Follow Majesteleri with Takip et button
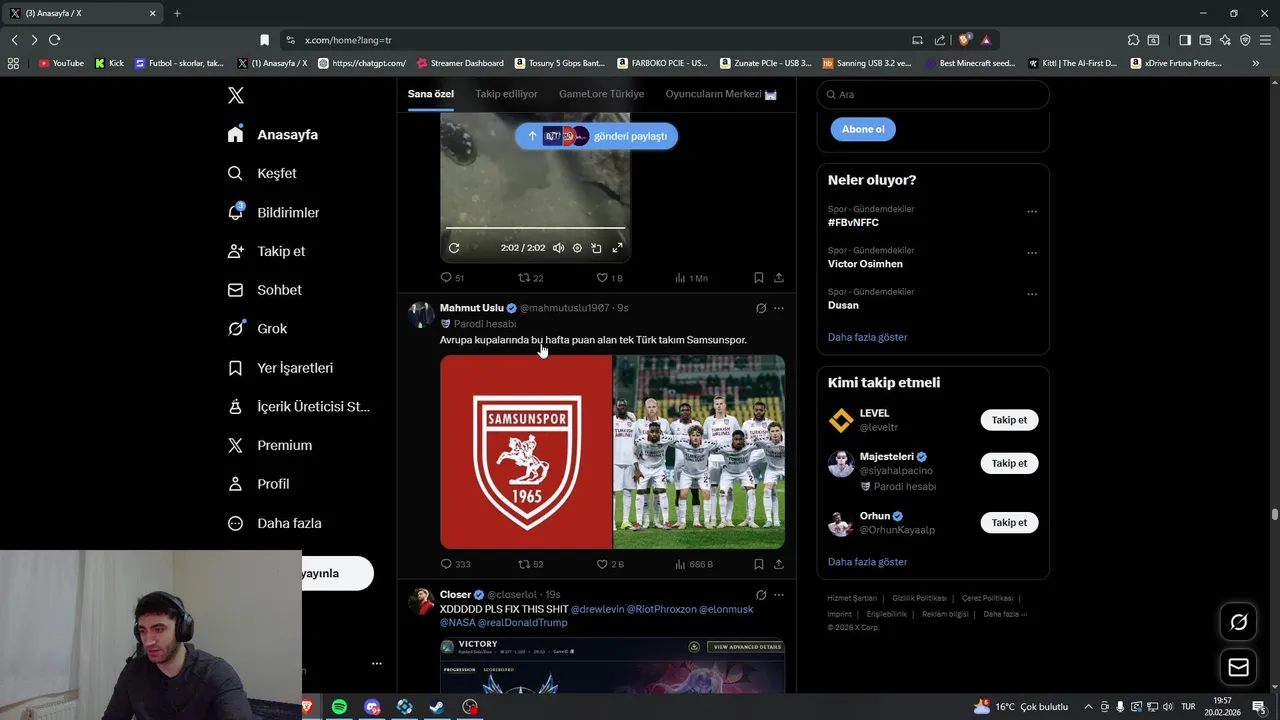Image resolution: width=1280 pixels, height=720 pixels. [x=1009, y=463]
